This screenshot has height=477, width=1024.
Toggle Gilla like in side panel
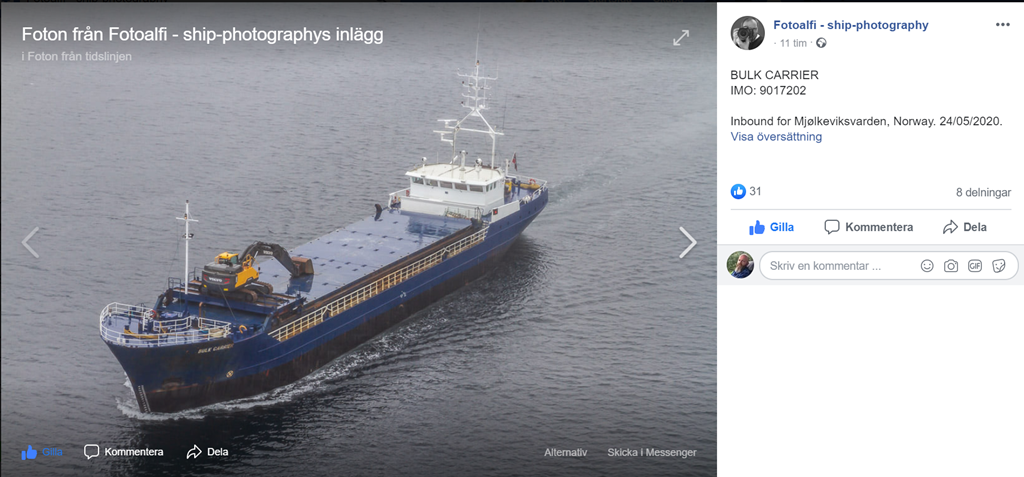(x=771, y=227)
